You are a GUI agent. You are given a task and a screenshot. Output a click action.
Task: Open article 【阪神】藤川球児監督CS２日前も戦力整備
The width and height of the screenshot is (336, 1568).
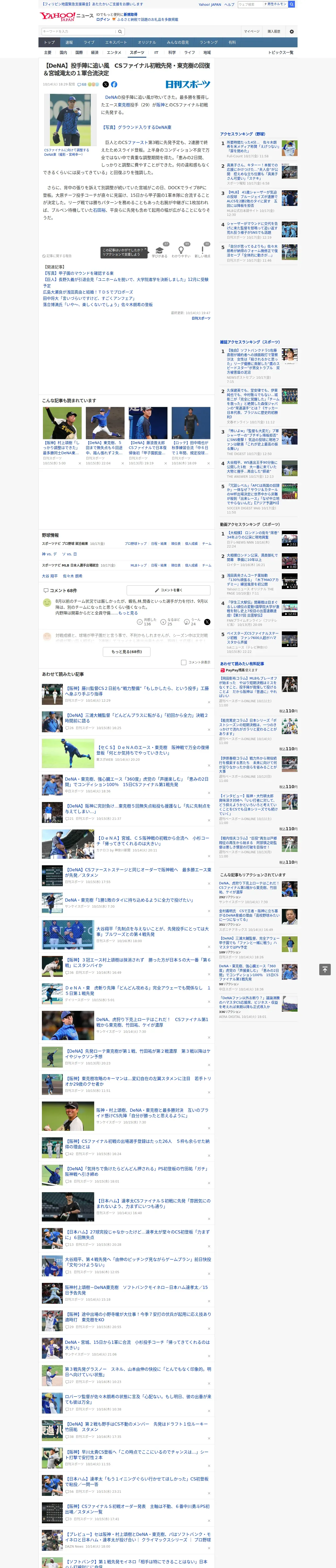pyautogui.click(x=137, y=691)
